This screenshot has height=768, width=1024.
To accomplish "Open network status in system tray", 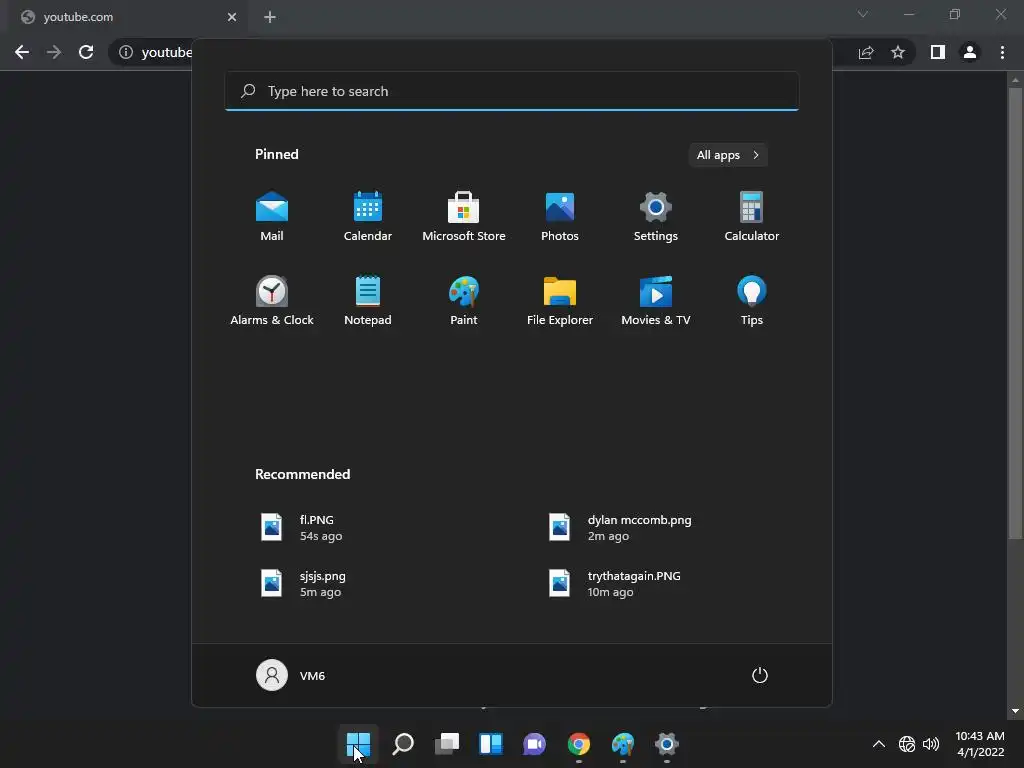I will pos(907,744).
